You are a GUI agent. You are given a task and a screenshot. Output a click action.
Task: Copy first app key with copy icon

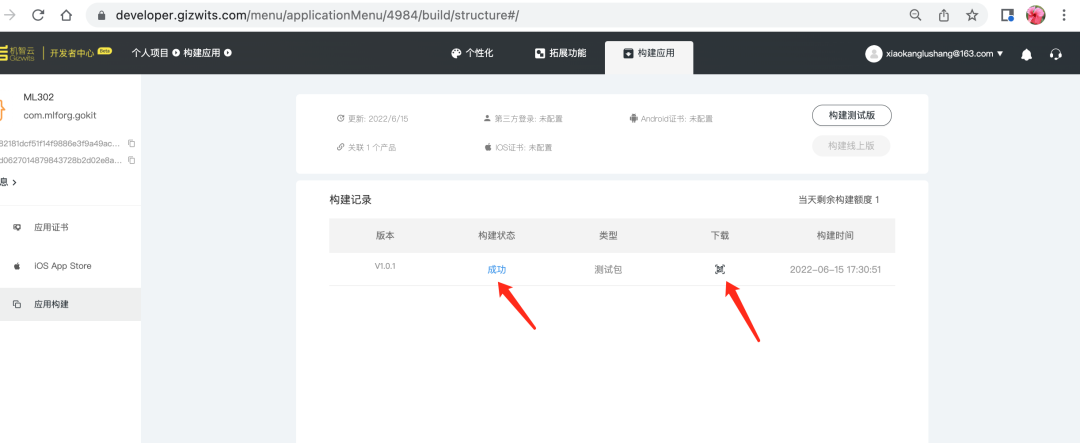[132, 143]
